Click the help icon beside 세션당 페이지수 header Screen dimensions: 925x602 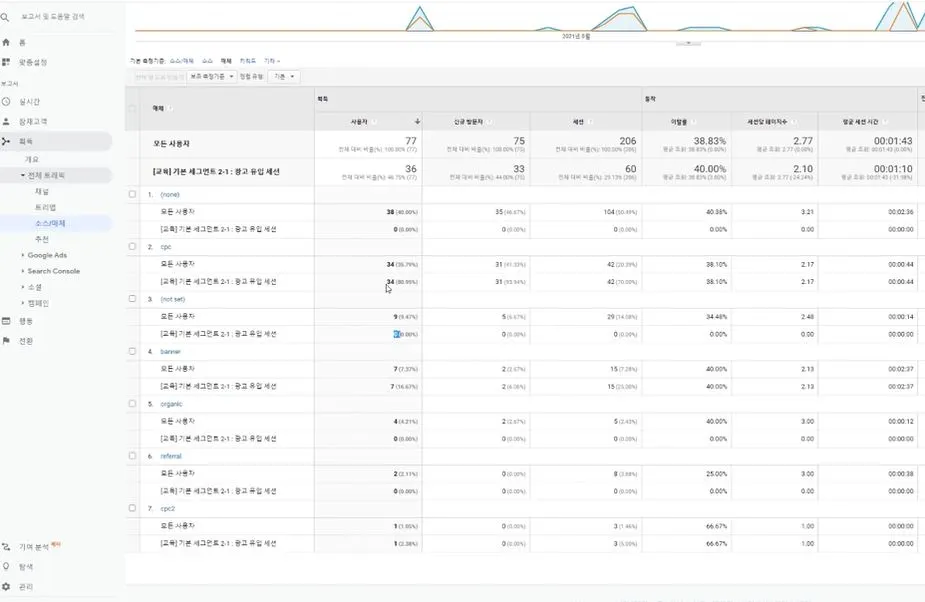point(794,122)
